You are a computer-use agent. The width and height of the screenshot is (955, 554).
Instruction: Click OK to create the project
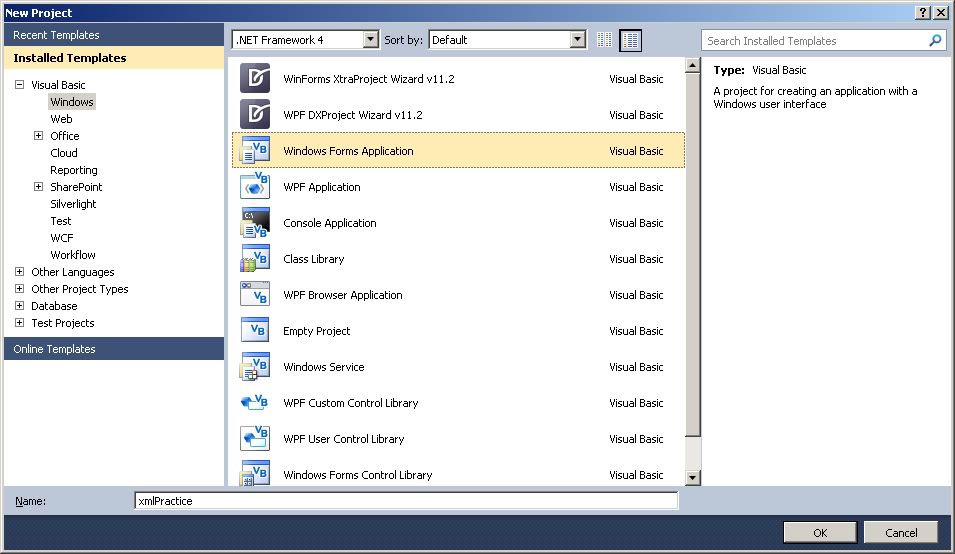point(820,533)
